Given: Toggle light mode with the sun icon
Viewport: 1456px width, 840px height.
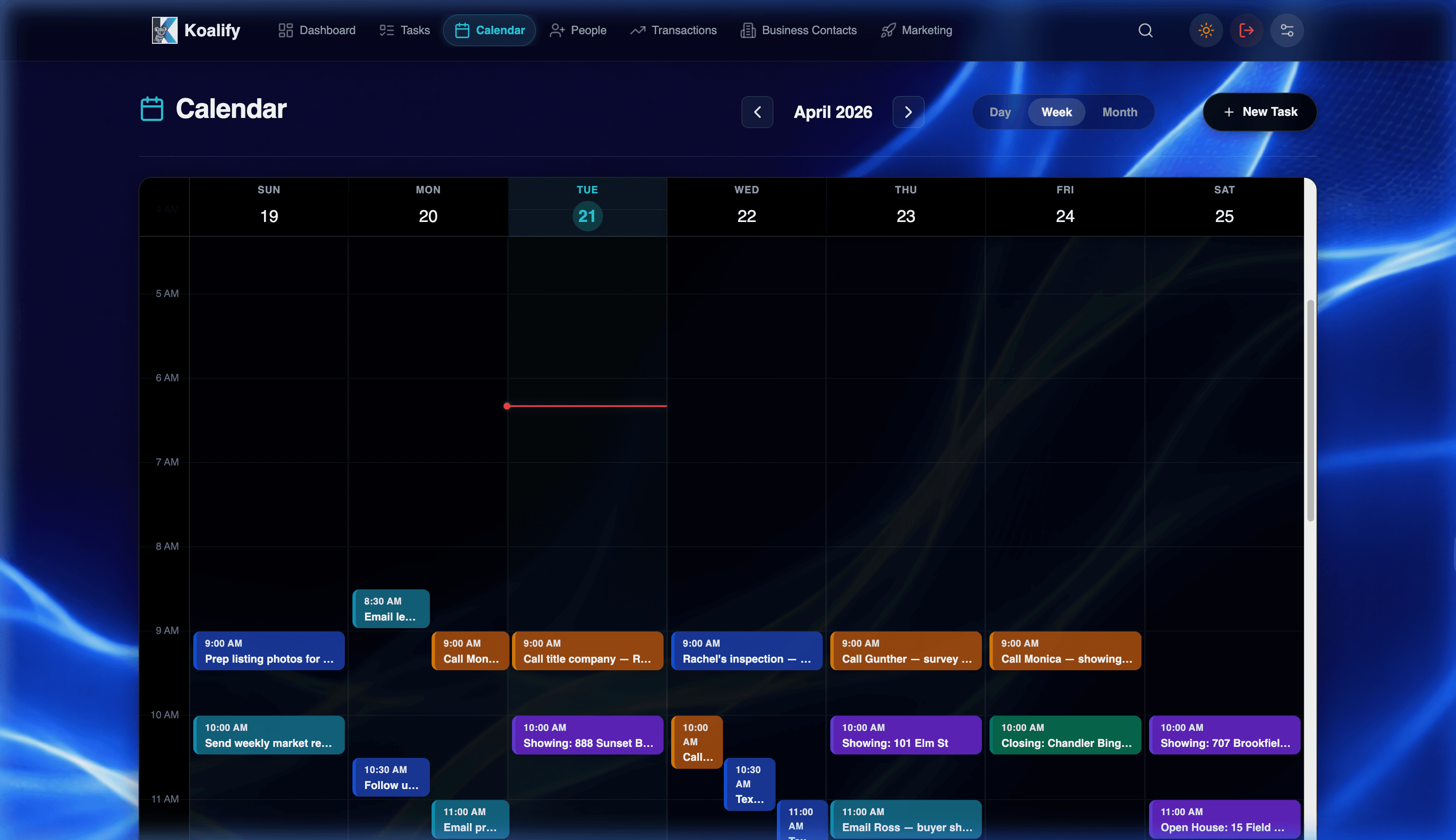Looking at the screenshot, I should click(x=1206, y=30).
